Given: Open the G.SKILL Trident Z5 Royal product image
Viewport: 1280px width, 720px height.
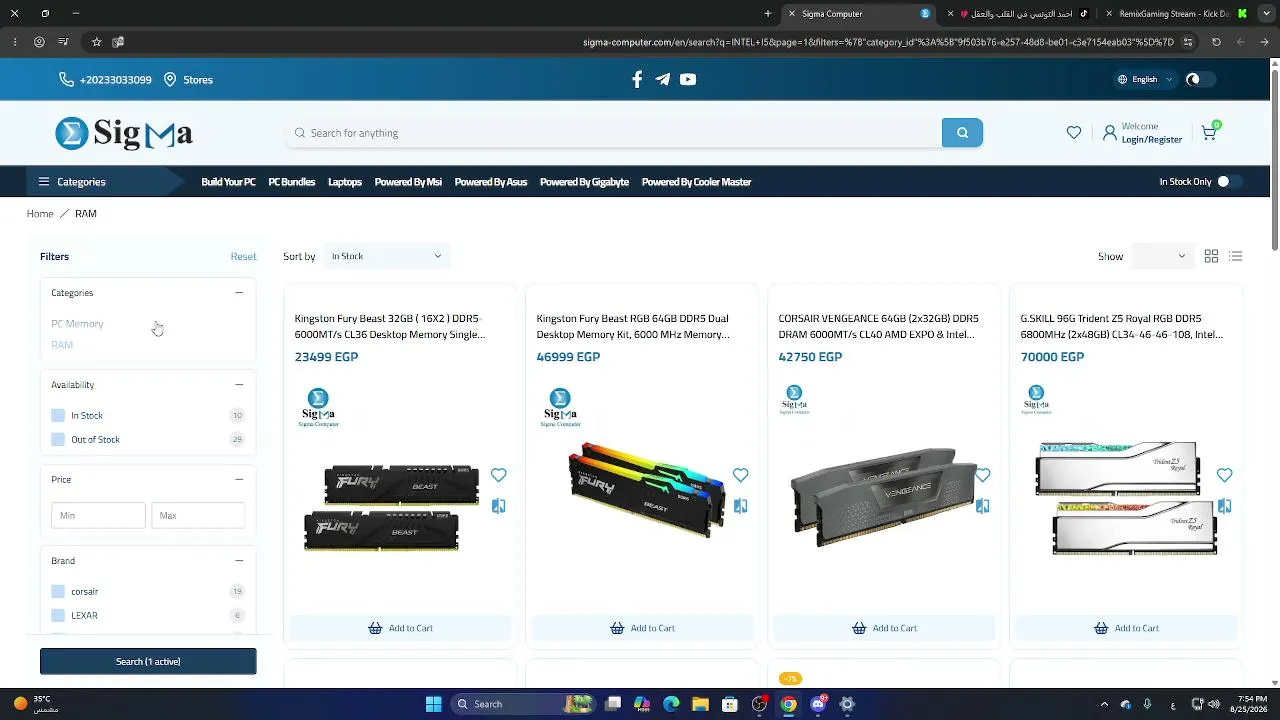Looking at the screenshot, I should 1126,497.
